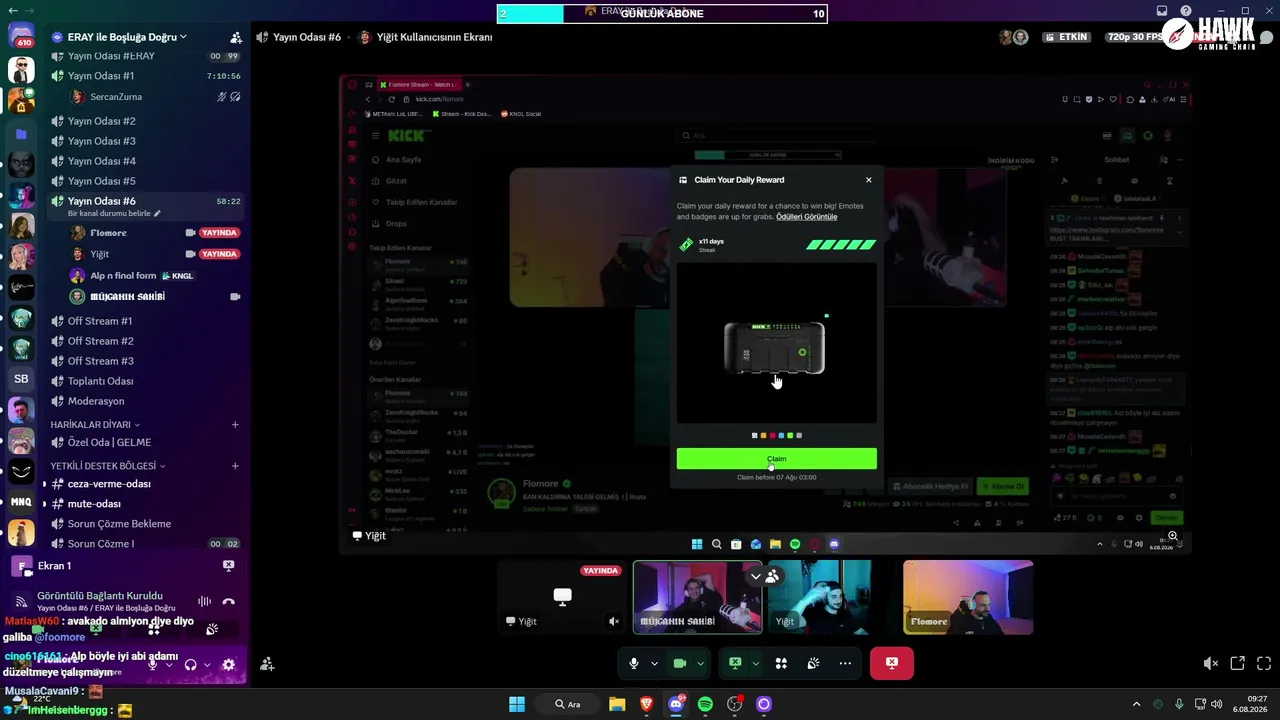Click Bir kanal durumu belirle
This screenshot has height=720, width=1280.
[114, 214]
